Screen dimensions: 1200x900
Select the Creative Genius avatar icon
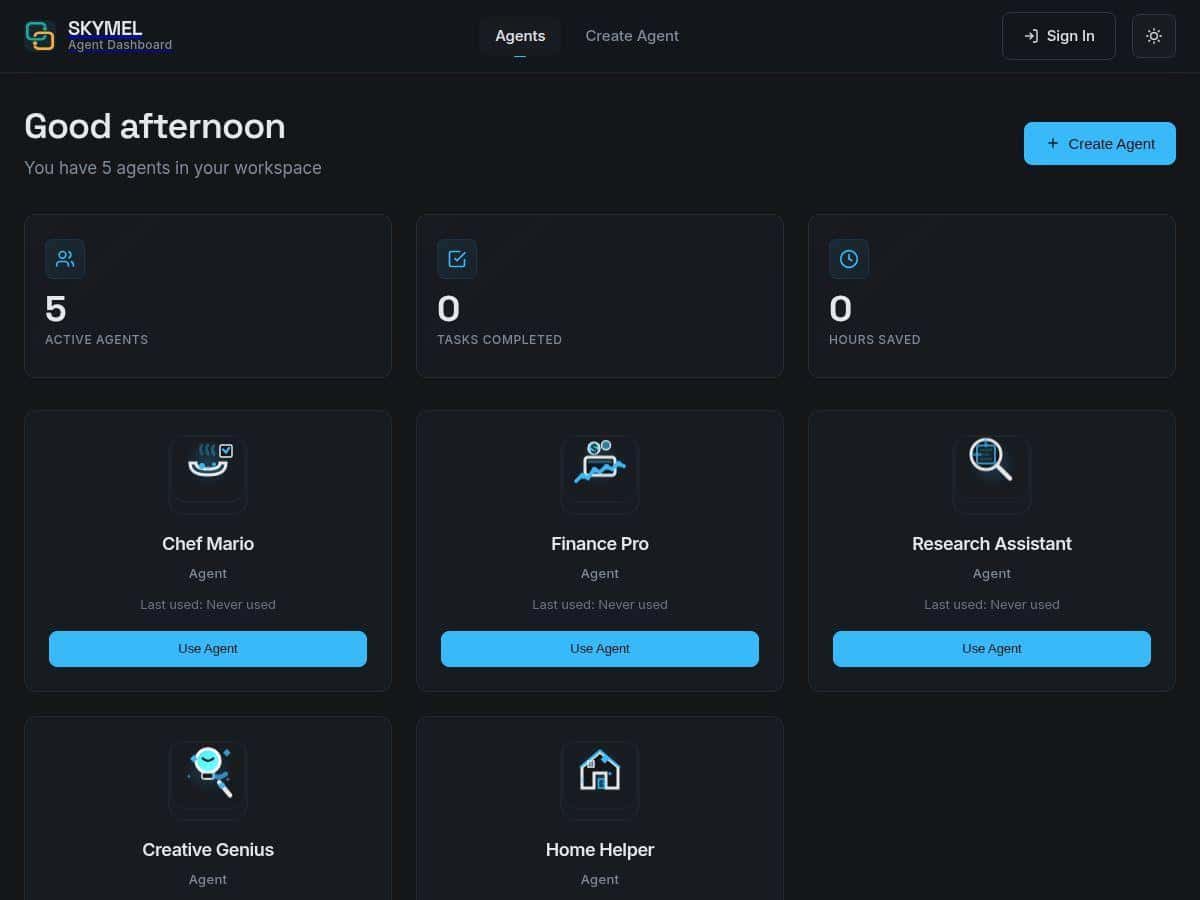click(x=208, y=780)
